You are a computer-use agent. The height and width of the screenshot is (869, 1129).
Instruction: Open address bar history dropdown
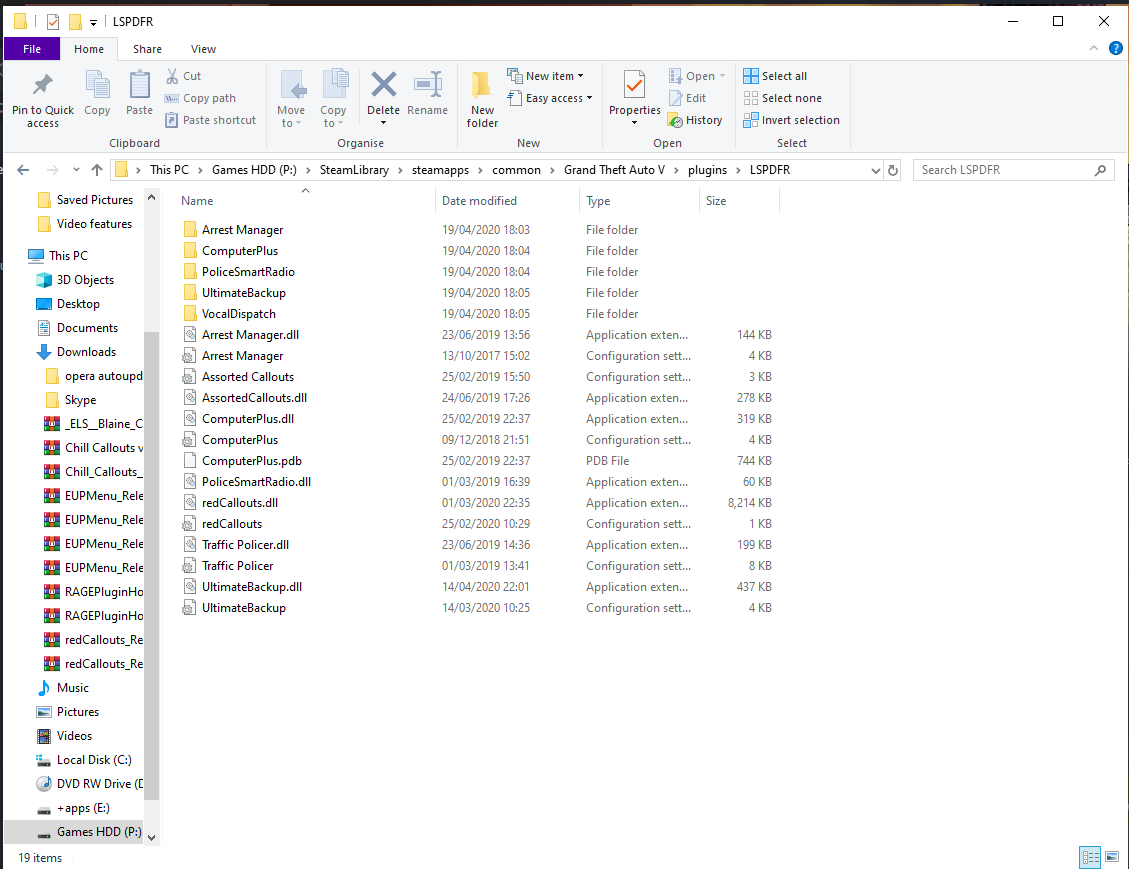pyautogui.click(x=876, y=171)
